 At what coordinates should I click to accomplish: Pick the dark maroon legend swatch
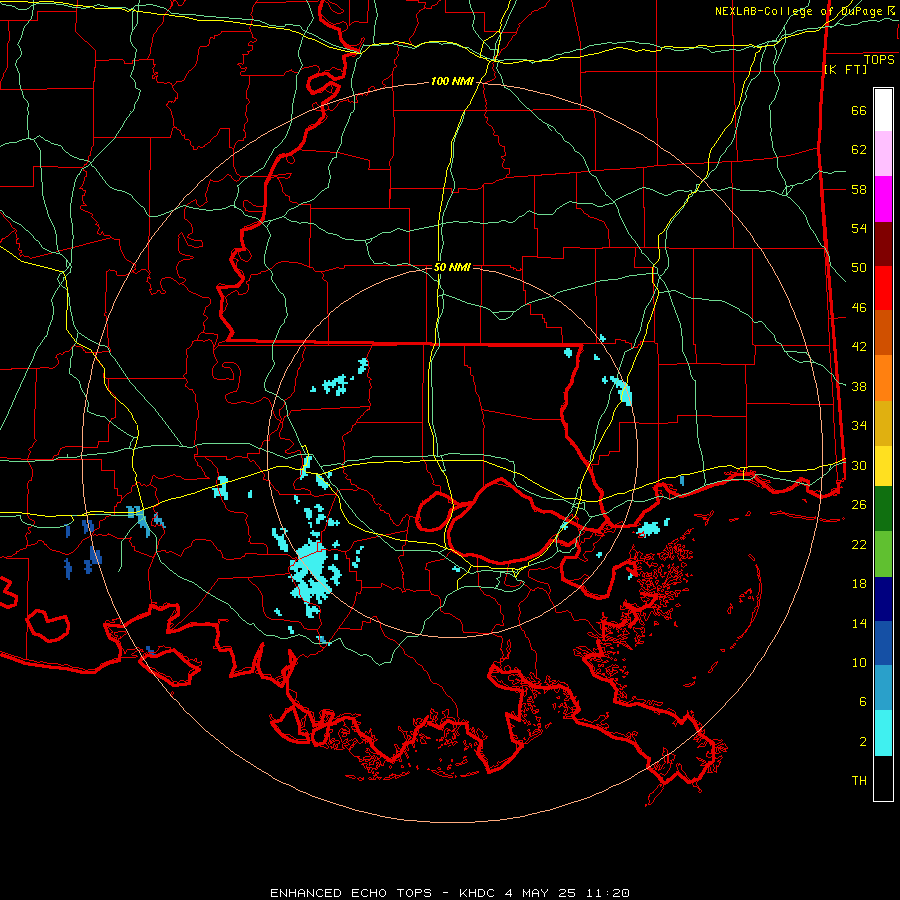click(883, 244)
